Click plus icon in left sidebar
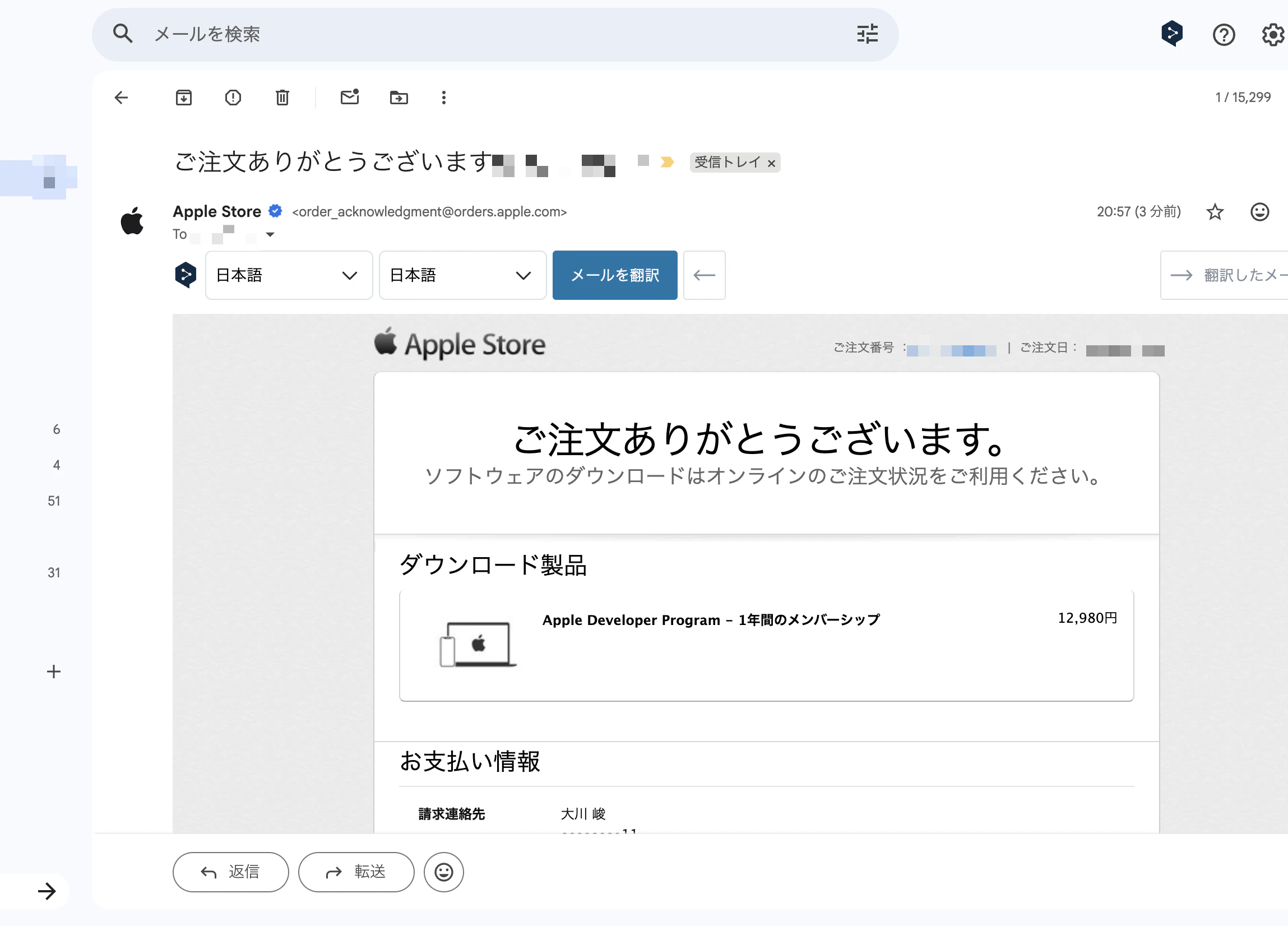Image resolution: width=1288 pixels, height=926 pixels. 53,672
